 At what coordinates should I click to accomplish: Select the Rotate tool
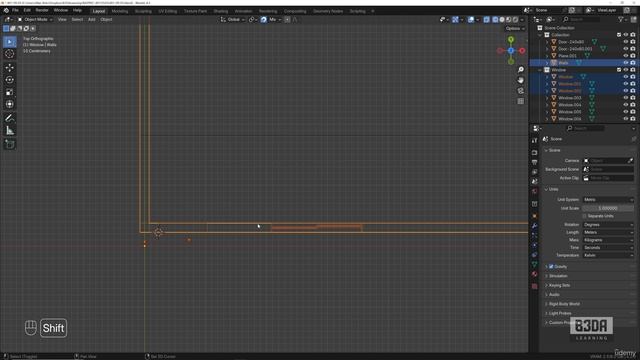[10, 80]
